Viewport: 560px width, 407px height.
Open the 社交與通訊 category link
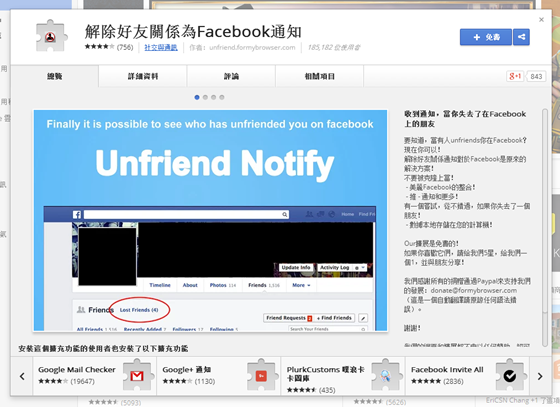161,47
